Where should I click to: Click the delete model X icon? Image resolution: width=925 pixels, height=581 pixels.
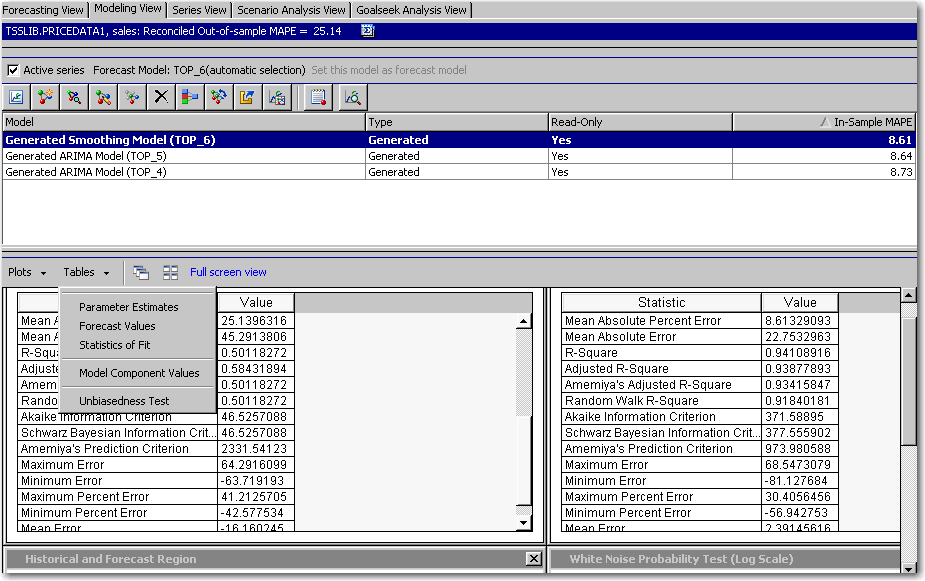(x=160, y=97)
